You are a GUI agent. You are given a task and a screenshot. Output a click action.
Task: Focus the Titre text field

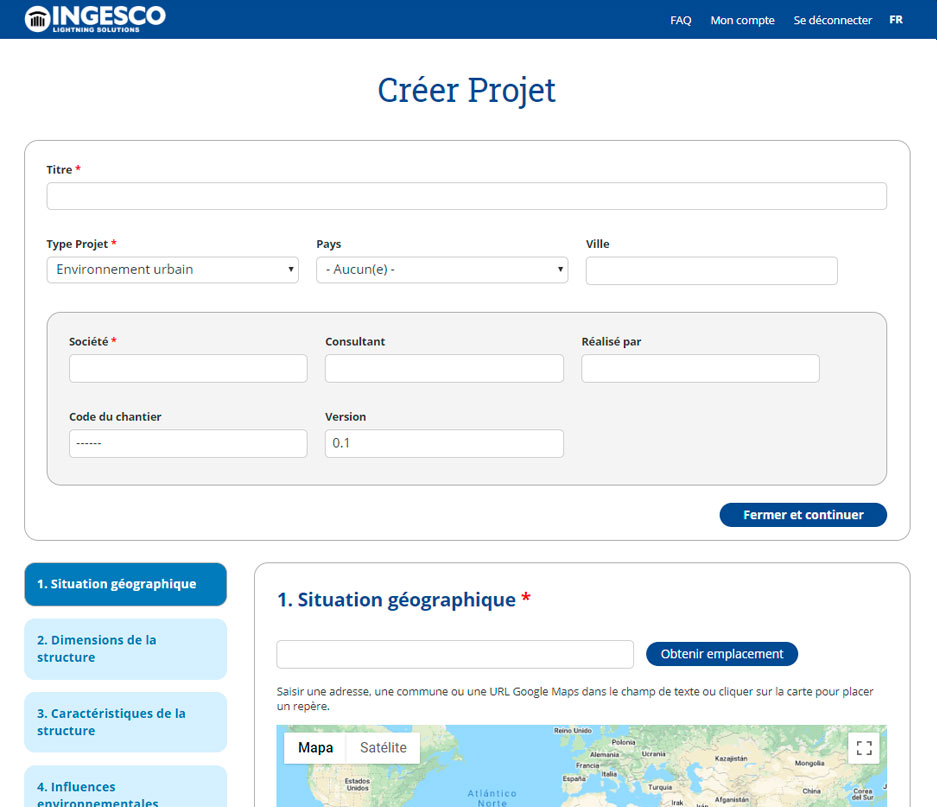(x=466, y=196)
